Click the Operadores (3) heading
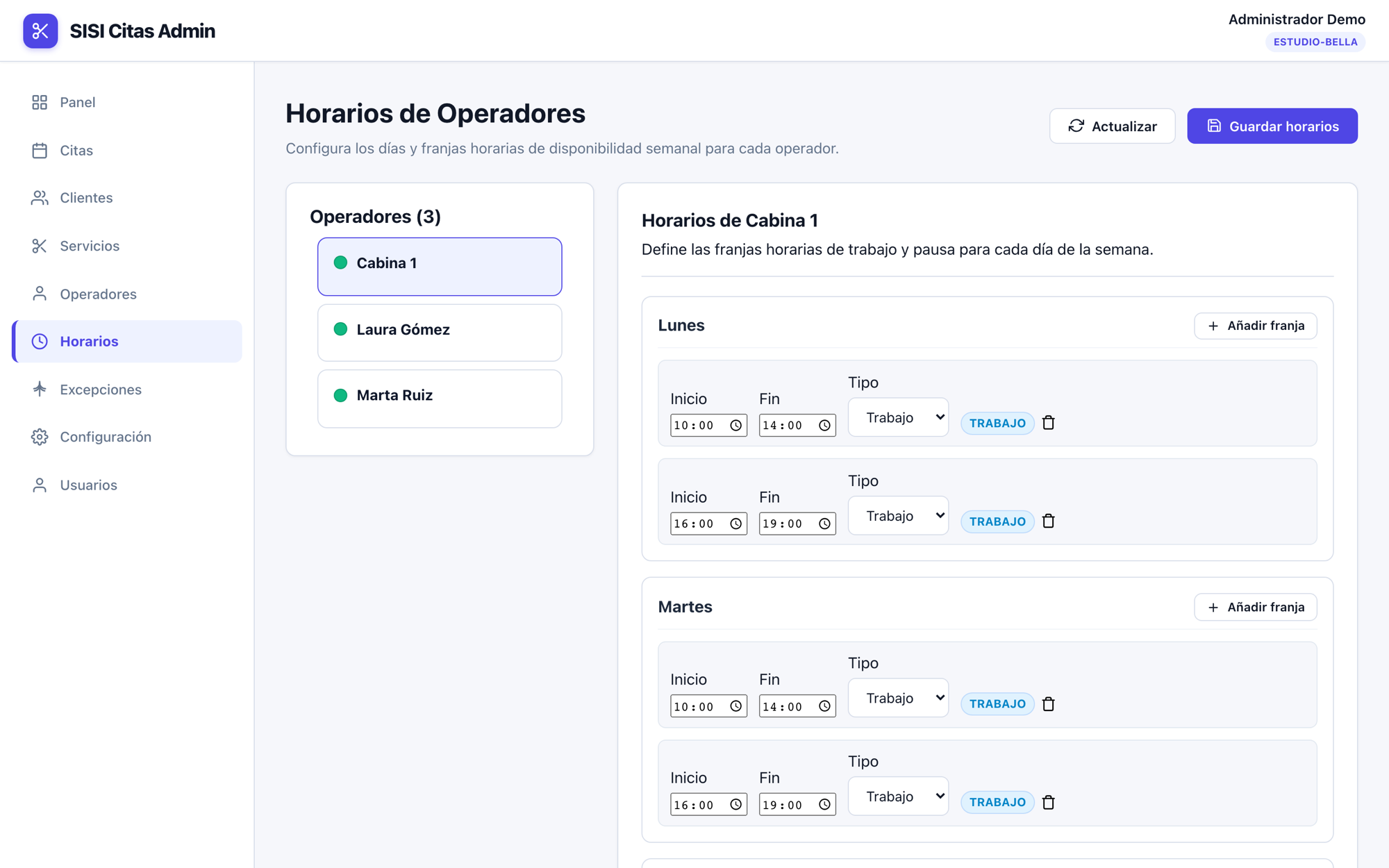1389x868 pixels. 375,217
